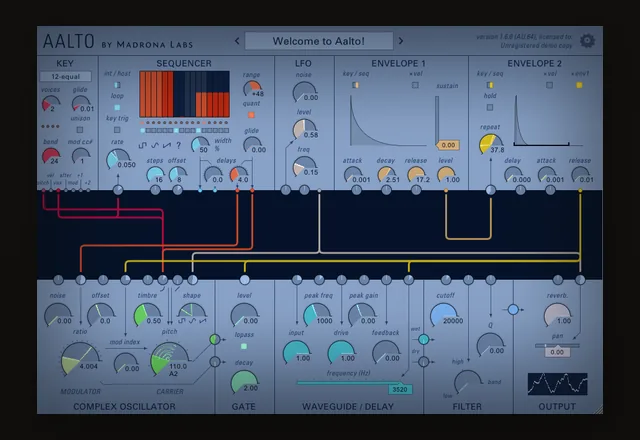Screen dimensions: 640x440
Task: Click the oscillator timbre knob
Action: click(145, 314)
